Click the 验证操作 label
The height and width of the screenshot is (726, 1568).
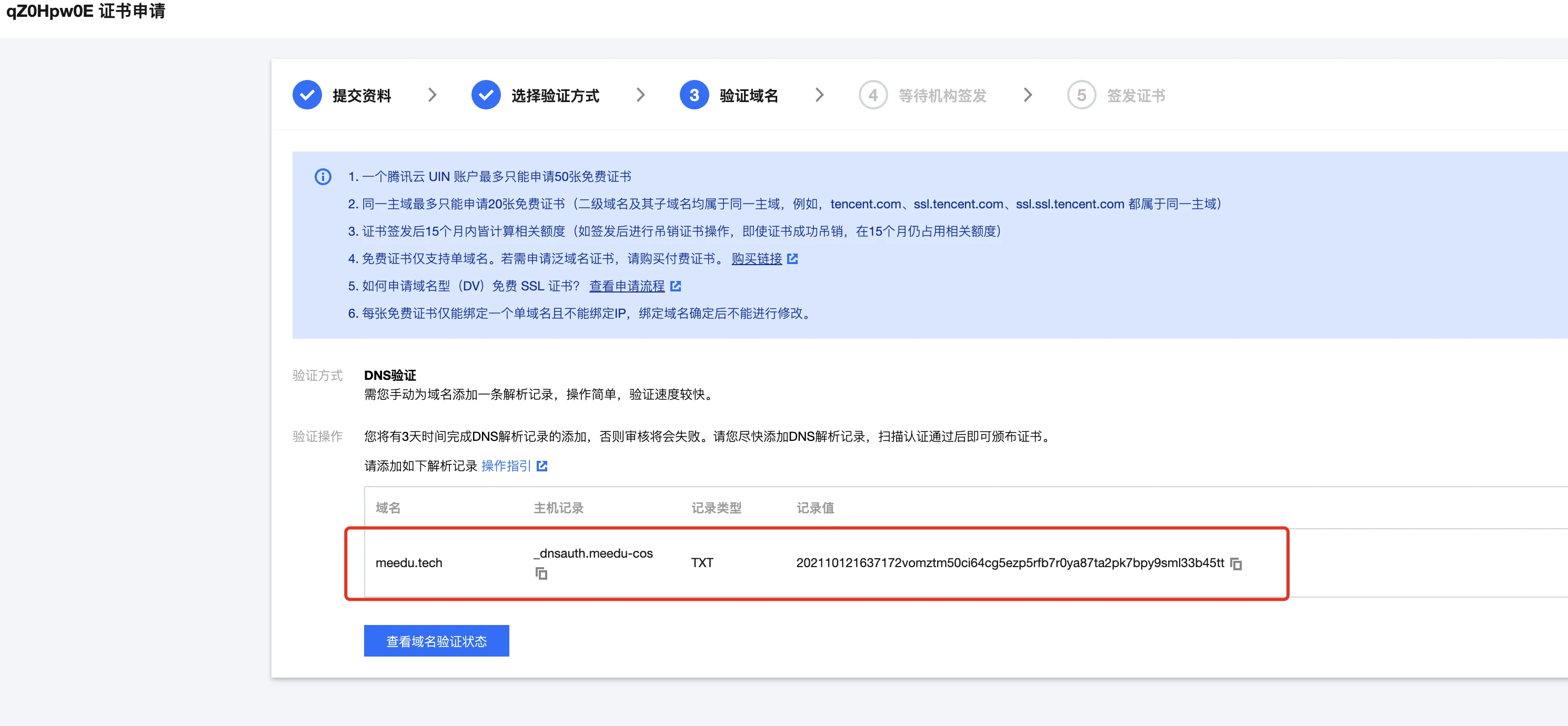pos(318,436)
